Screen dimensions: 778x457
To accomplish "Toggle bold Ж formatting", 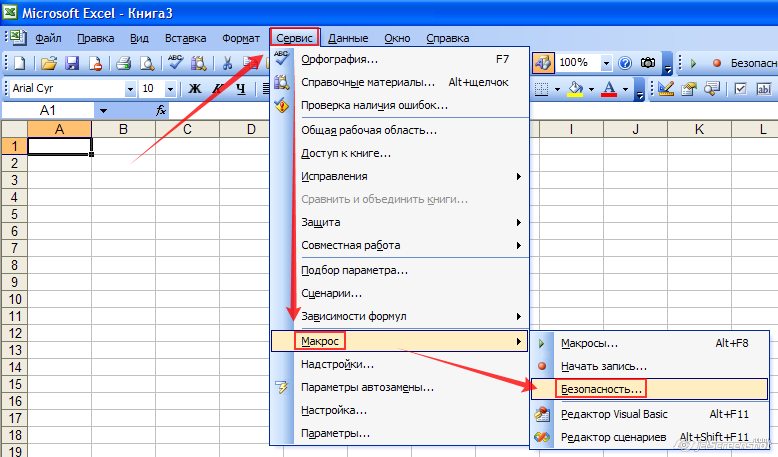I will click(x=195, y=89).
